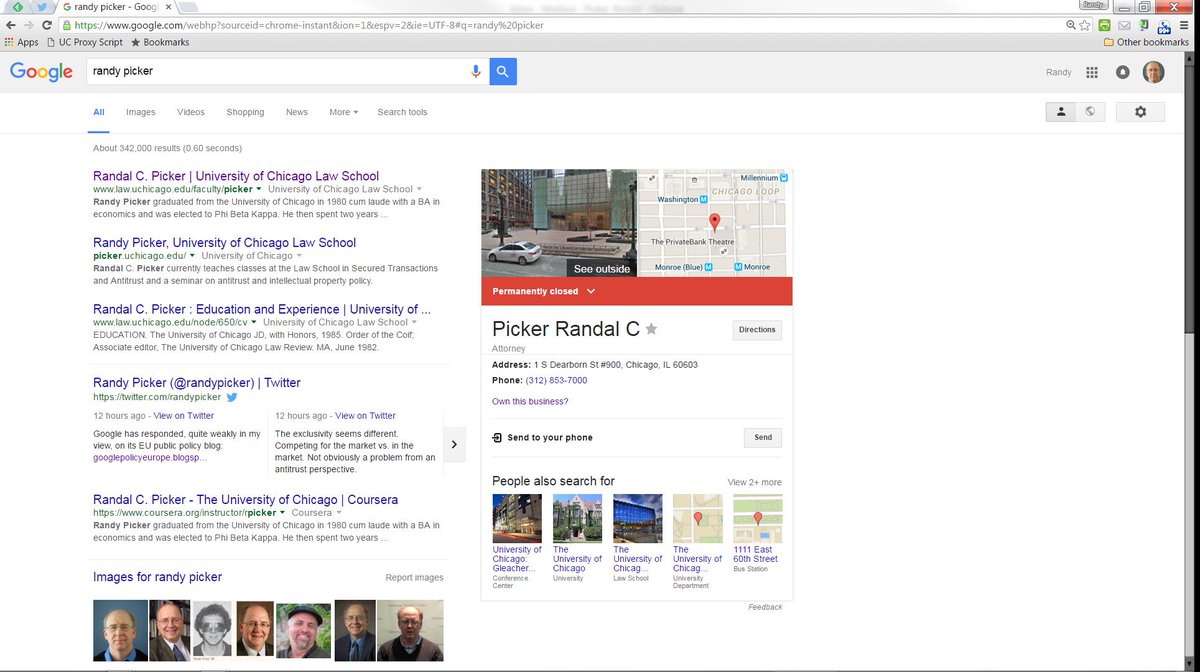Open dropdown arrow after gray Coursera label
Image resolution: width=1200 pixels, height=672 pixels.
(339, 513)
